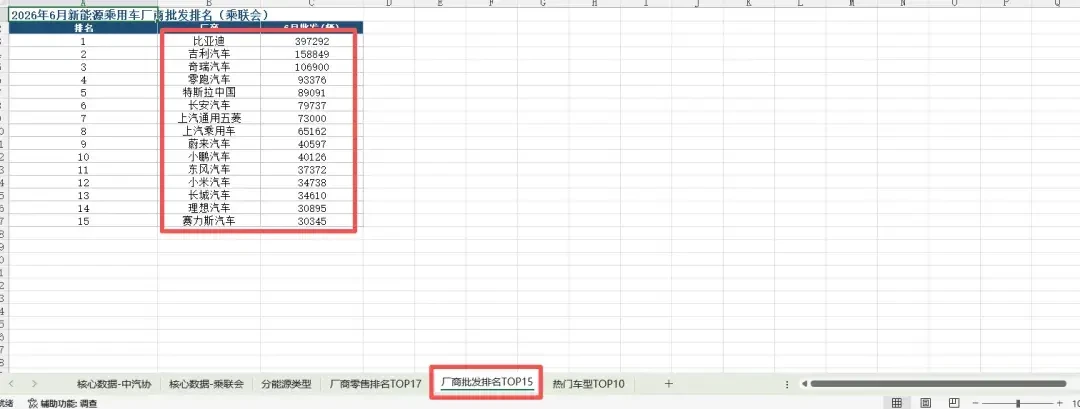Select the 长城汽车 cell

point(209,196)
